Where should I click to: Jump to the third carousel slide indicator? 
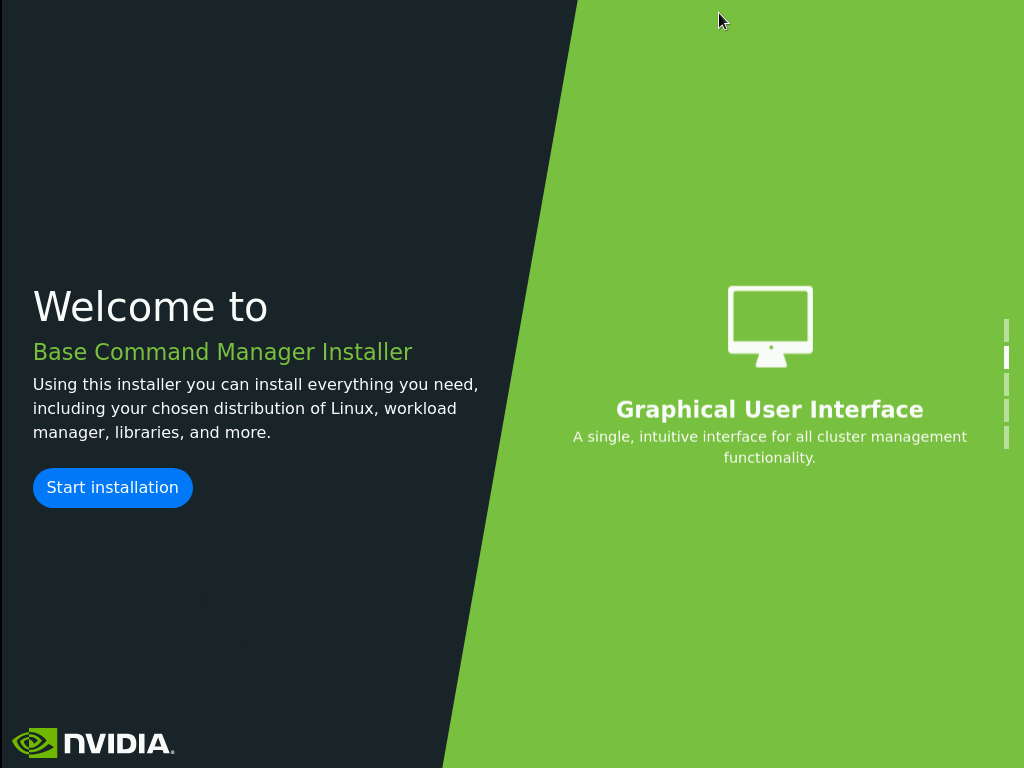click(1006, 385)
